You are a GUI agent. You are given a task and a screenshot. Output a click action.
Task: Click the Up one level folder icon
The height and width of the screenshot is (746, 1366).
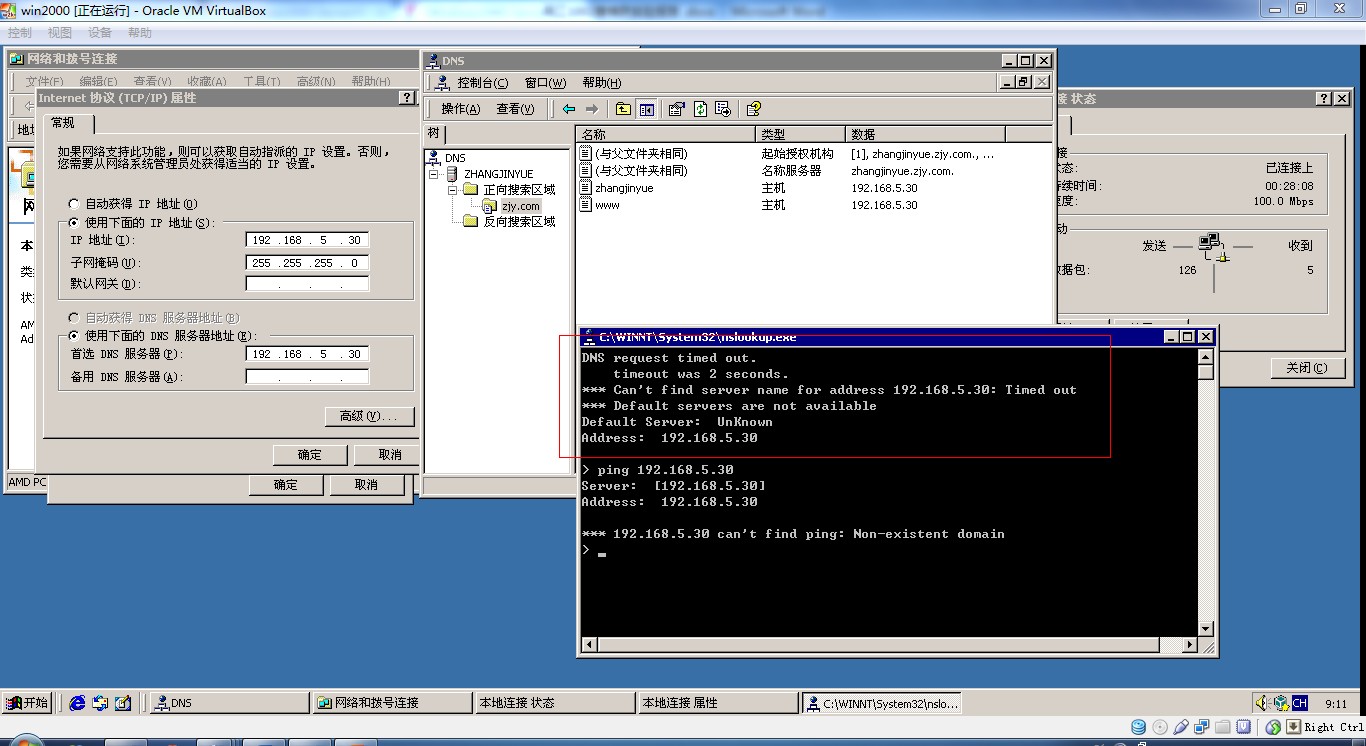click(x=623, y=109)
